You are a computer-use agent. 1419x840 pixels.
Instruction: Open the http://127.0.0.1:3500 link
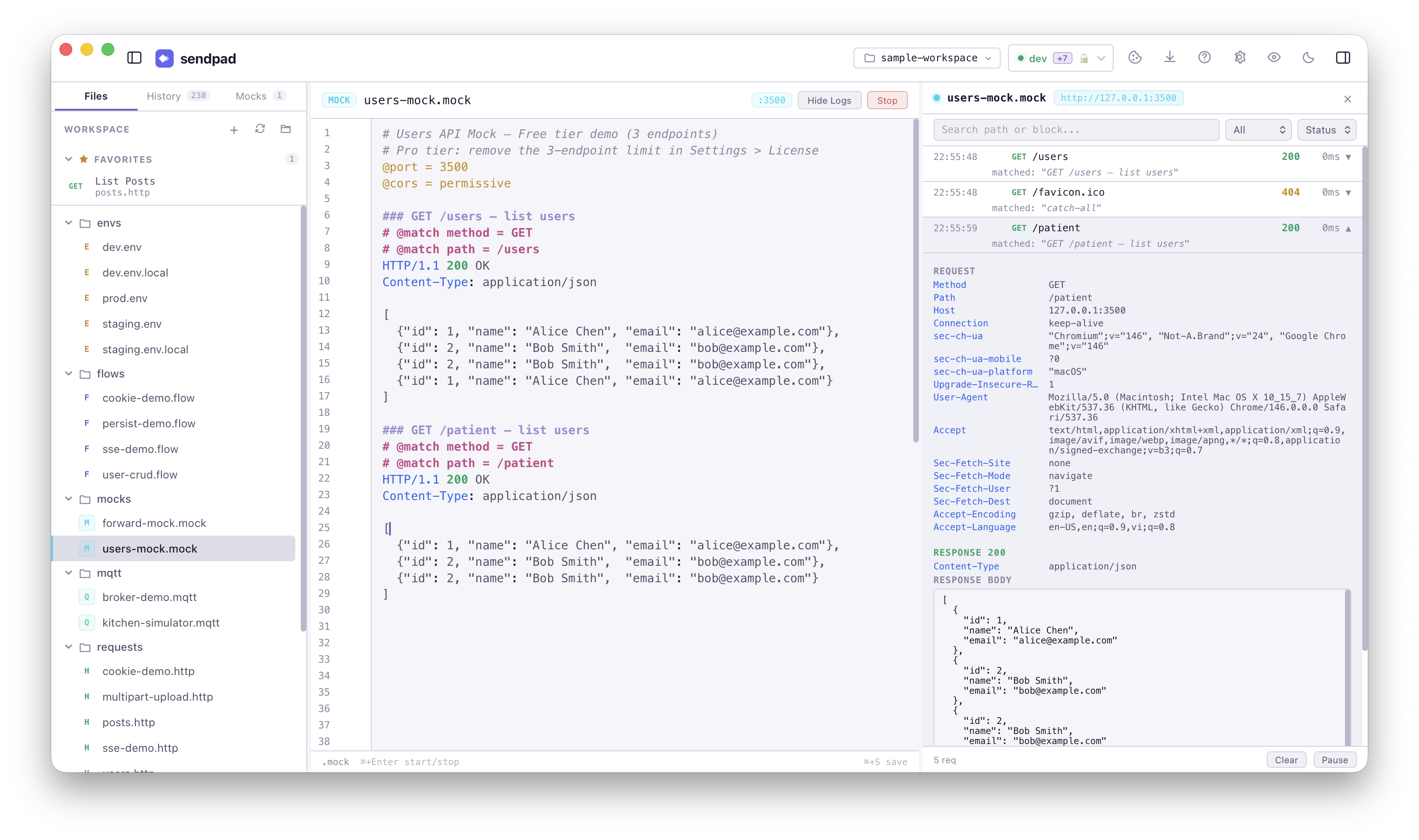click(x=1118, y=98)
